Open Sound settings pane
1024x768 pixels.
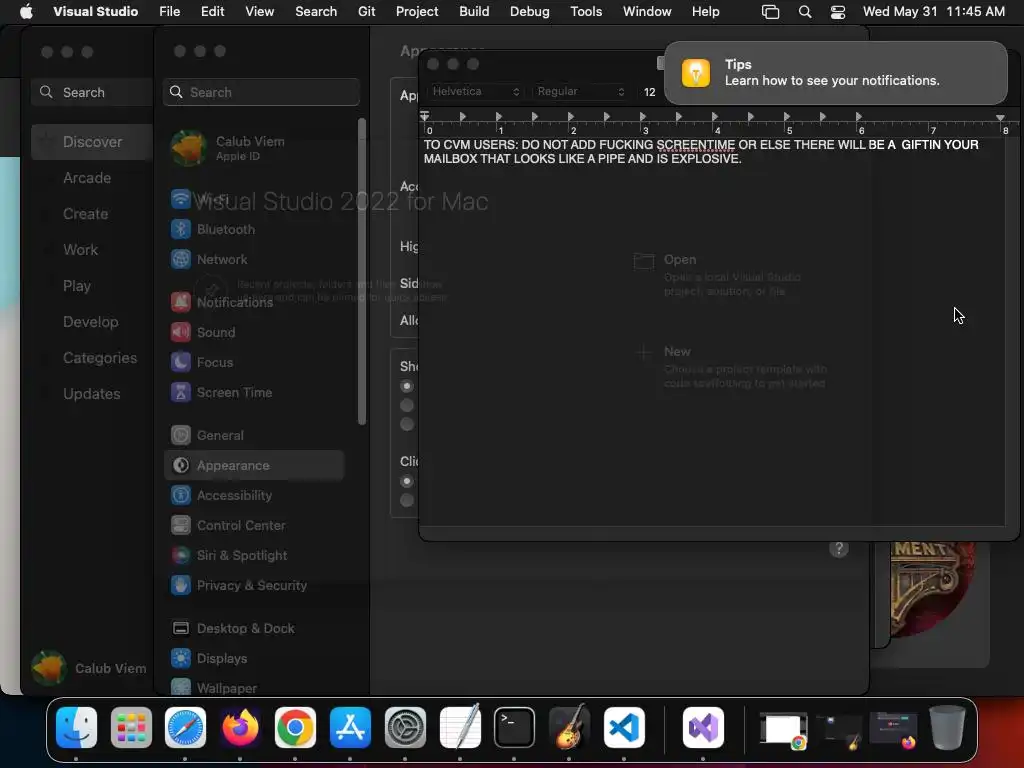(x=255, y=332)
